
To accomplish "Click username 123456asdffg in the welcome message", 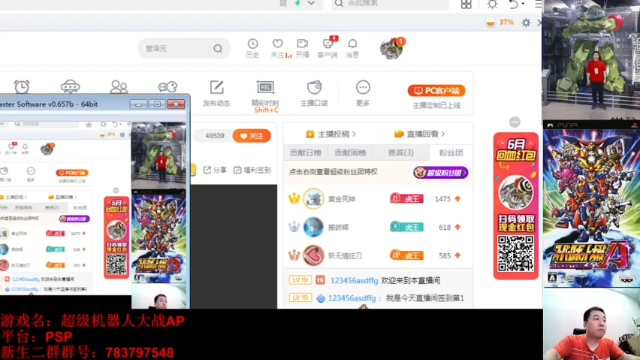I will point(354,280).
